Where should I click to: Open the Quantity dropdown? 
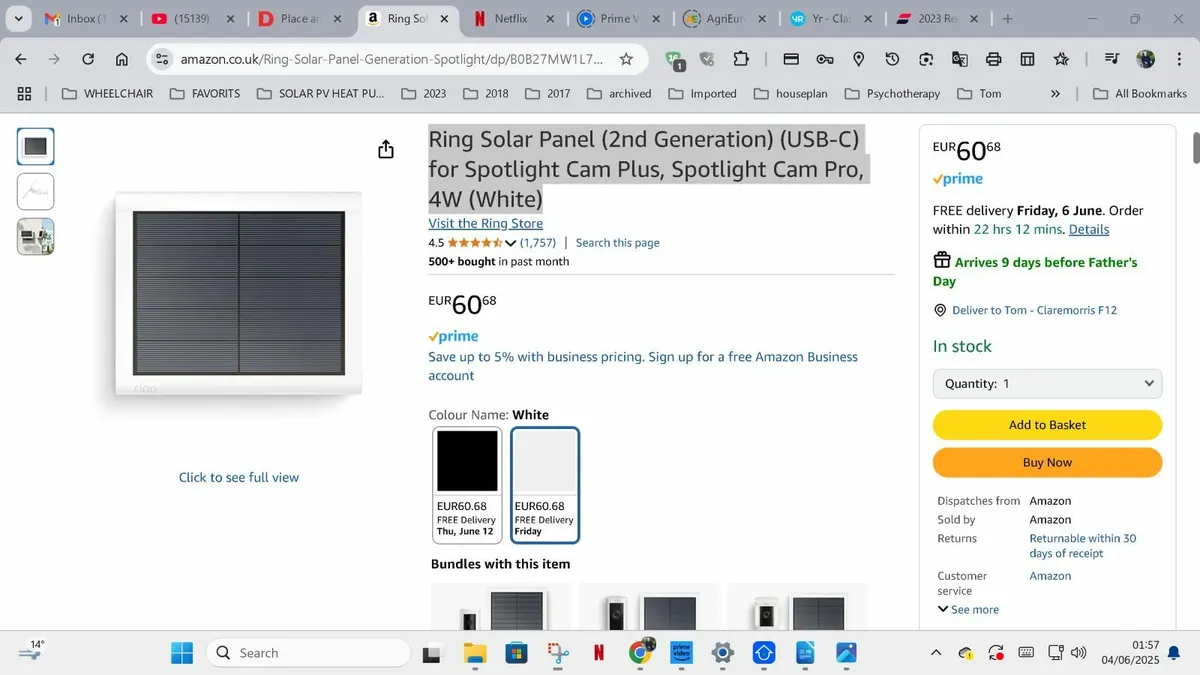pos(1047,383)
